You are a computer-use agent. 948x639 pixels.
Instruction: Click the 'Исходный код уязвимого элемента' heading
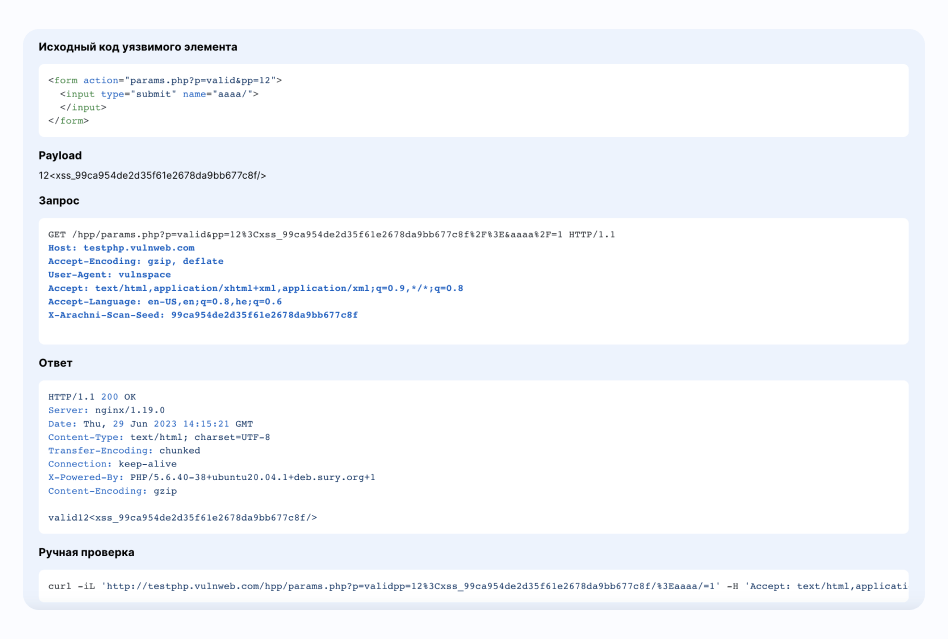coord(138,47)
